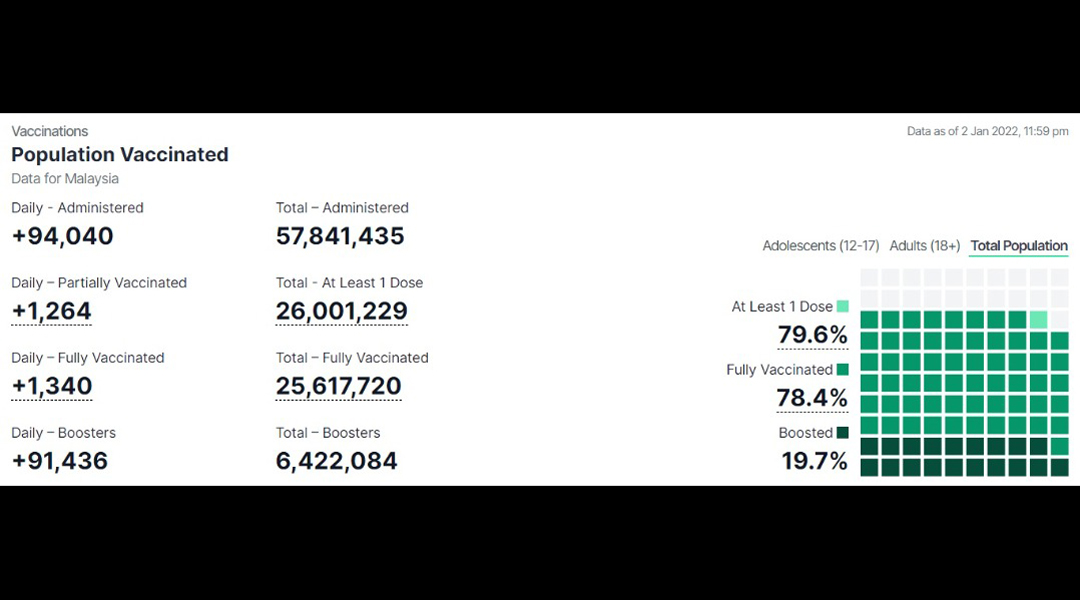Click the Boosted legend swatch
This screenshot has height=600, width=1080.
coord(842,433)
